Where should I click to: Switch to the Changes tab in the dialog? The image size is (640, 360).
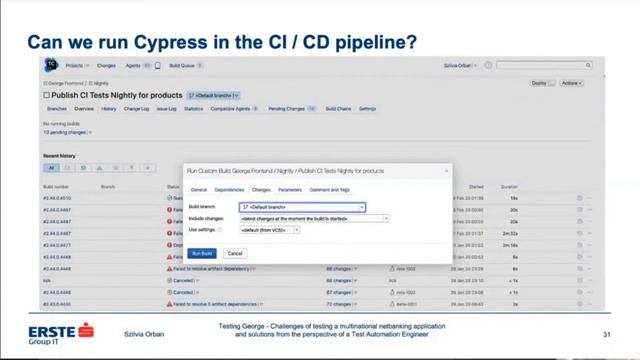261,190
